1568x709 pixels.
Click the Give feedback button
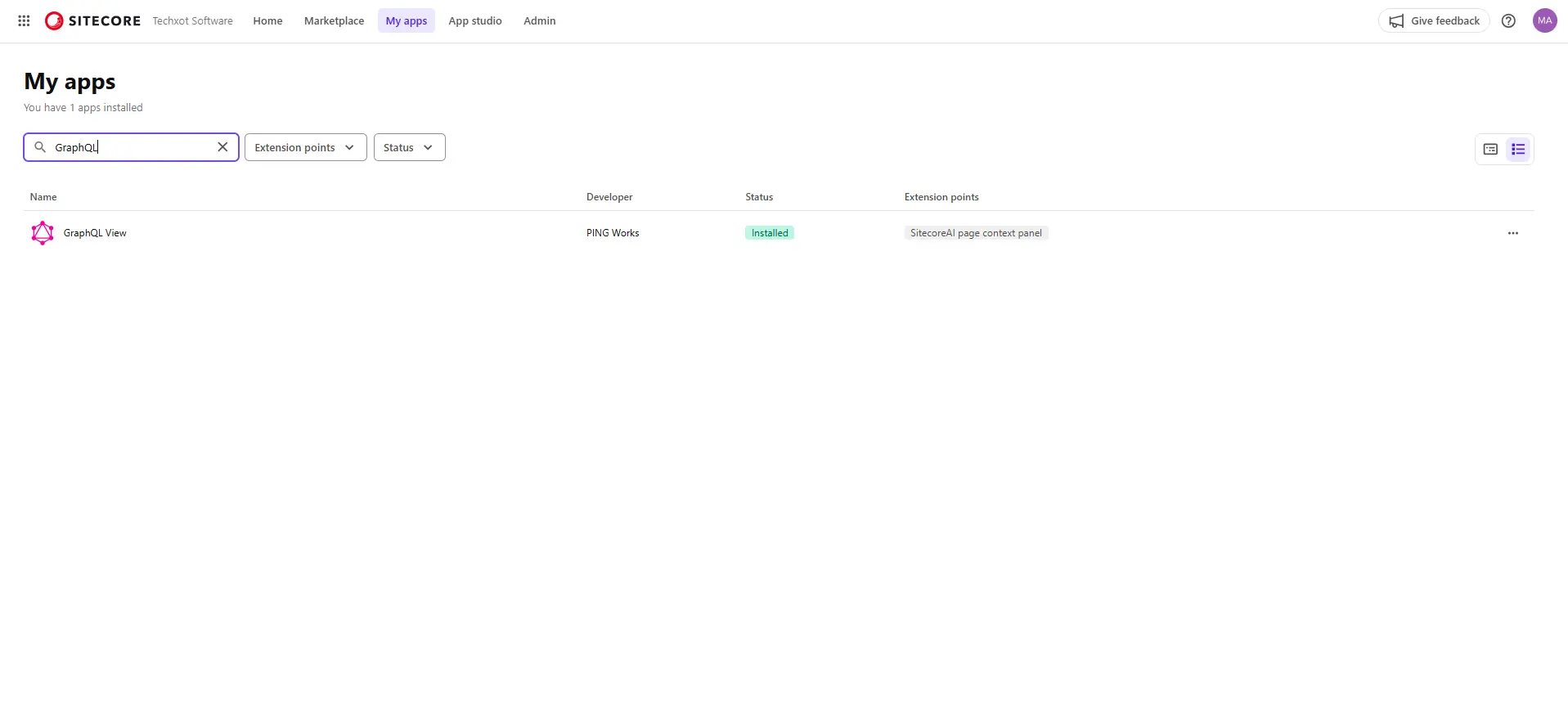coord(1434,21)
